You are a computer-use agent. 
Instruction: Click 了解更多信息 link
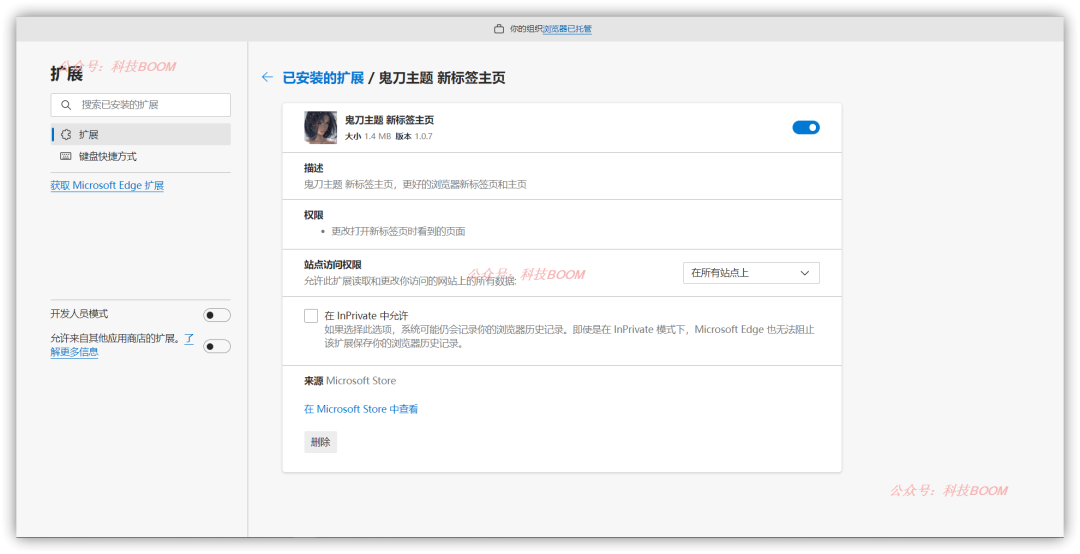tap(74, 351)
